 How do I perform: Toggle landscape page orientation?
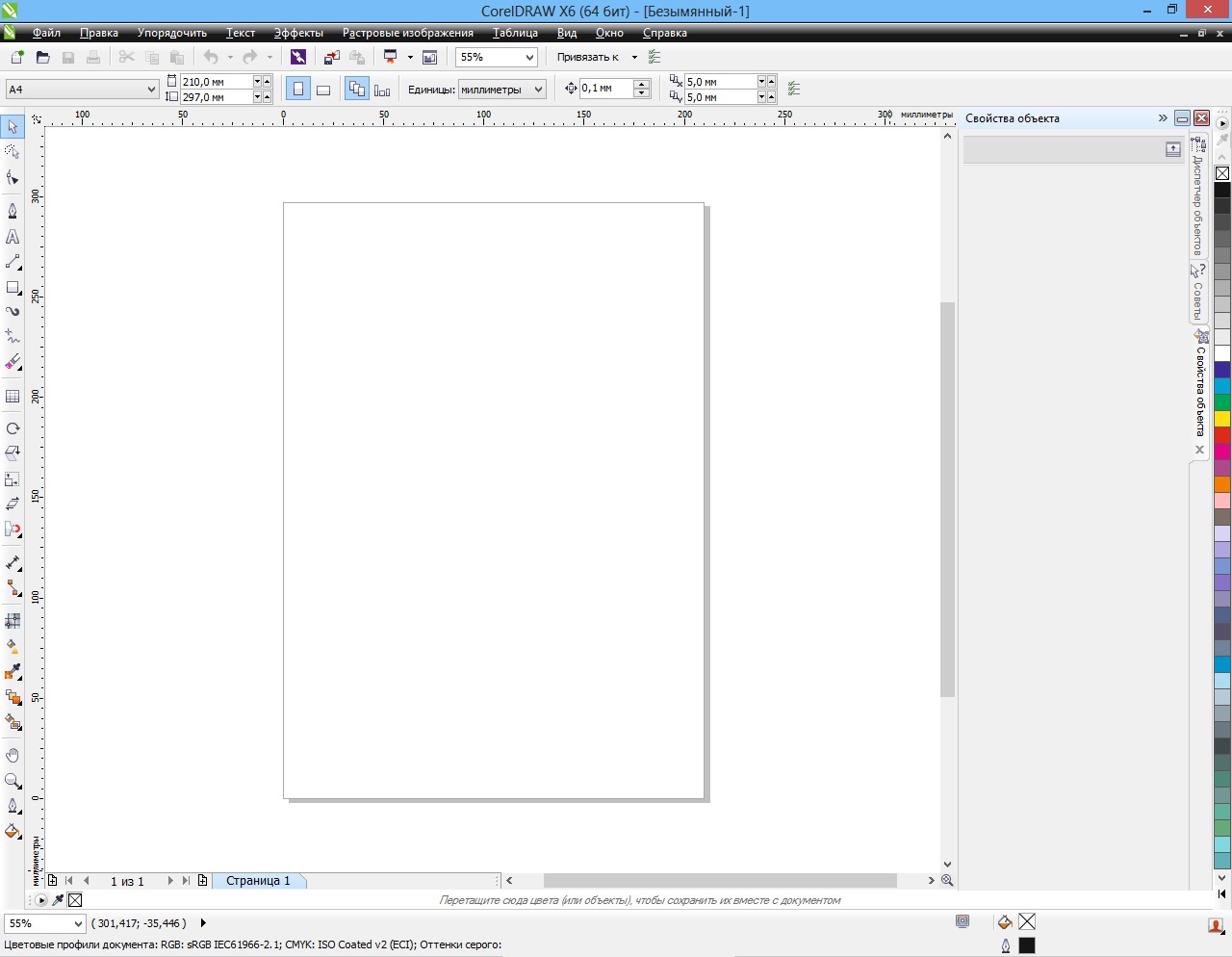coord(323,90)
